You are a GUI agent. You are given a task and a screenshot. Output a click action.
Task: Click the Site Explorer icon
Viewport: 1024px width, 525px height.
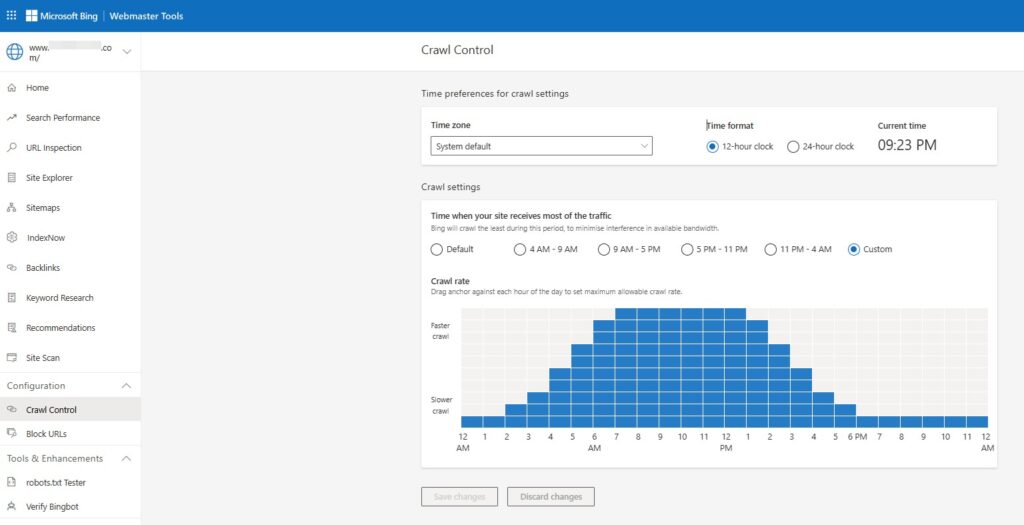[12, 178]
